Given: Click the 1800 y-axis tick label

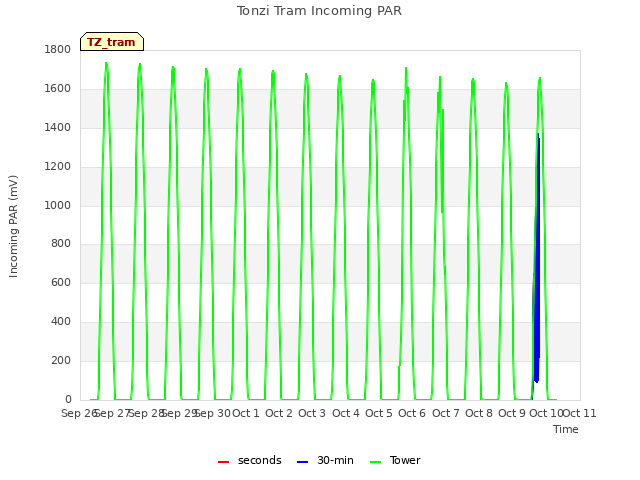Looking at the screenshot, I should point(58,49).
